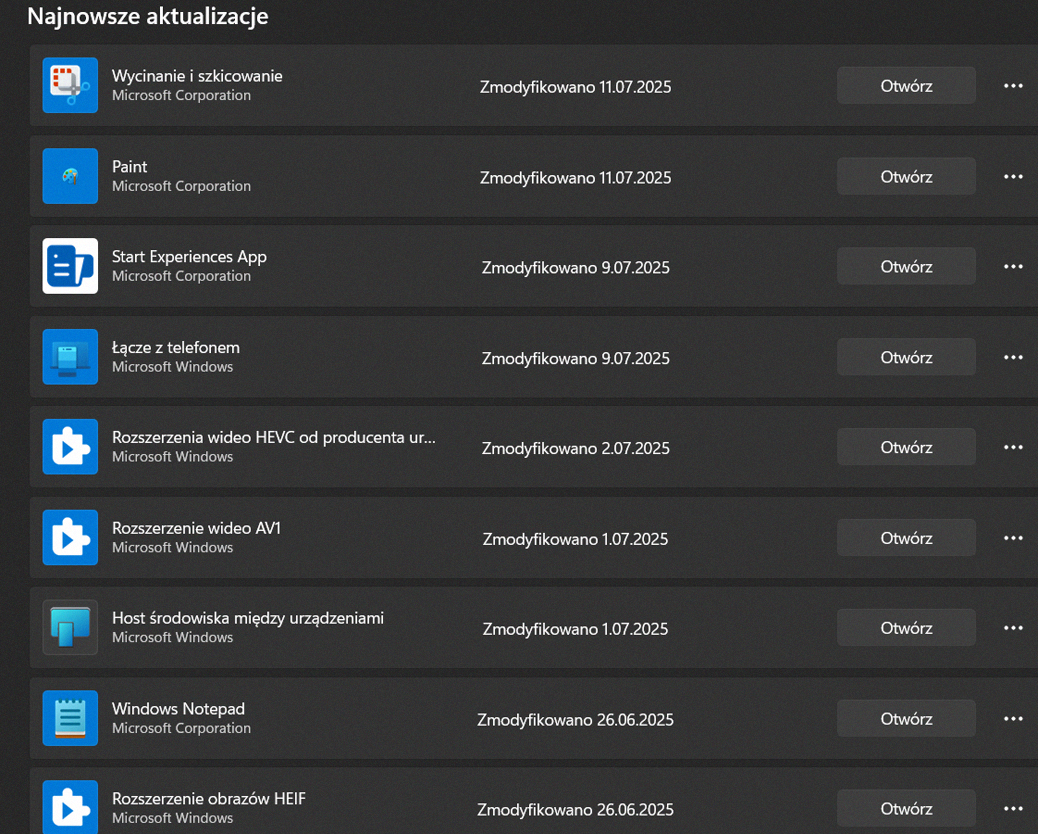This screenshot has width=1038, height=834.
Task: Select the Host środowiska między urządzeniami row
Action: (x=534, y=627)
